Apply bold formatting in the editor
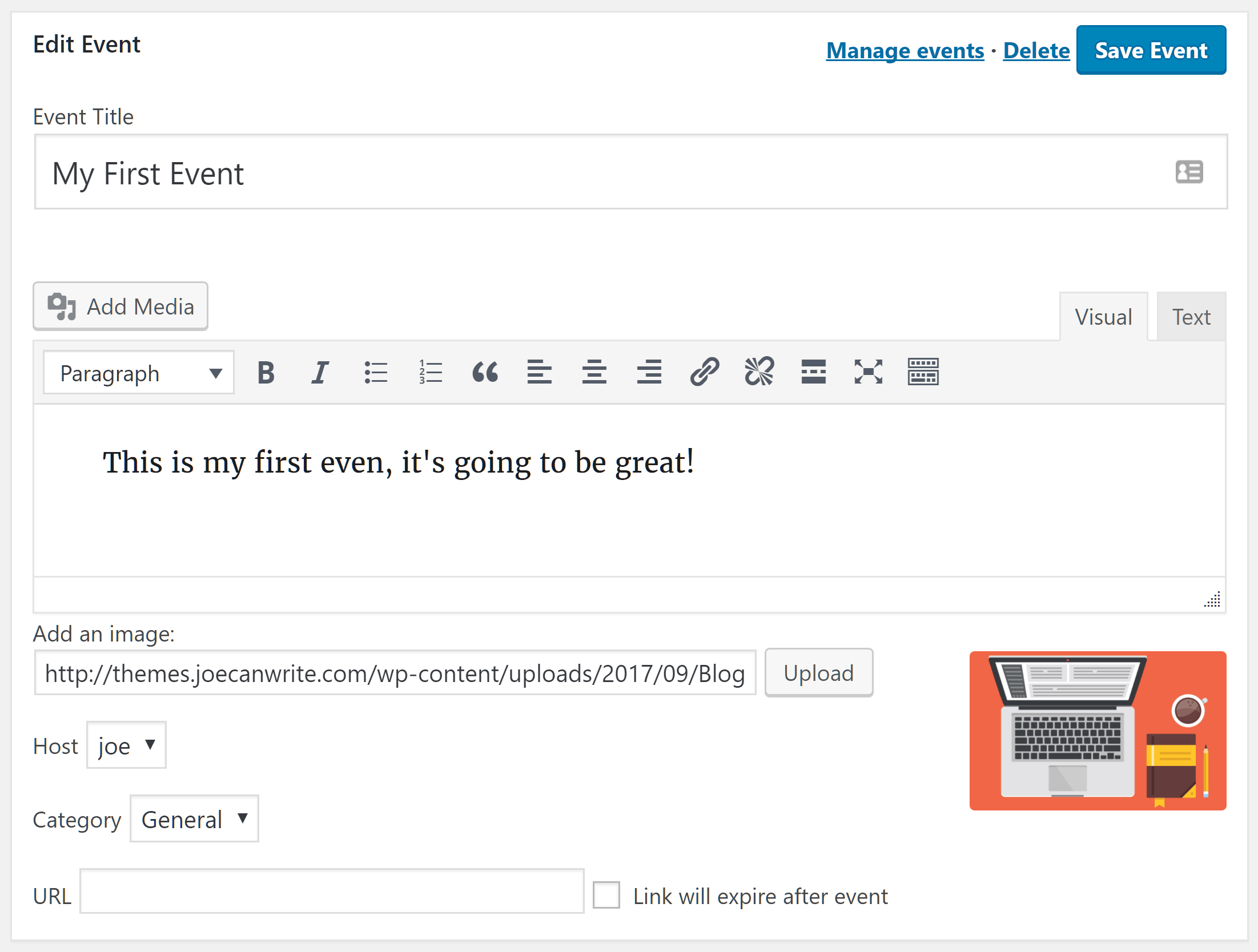This screenshot has width=1258, height=952. (x=266, y=372)
